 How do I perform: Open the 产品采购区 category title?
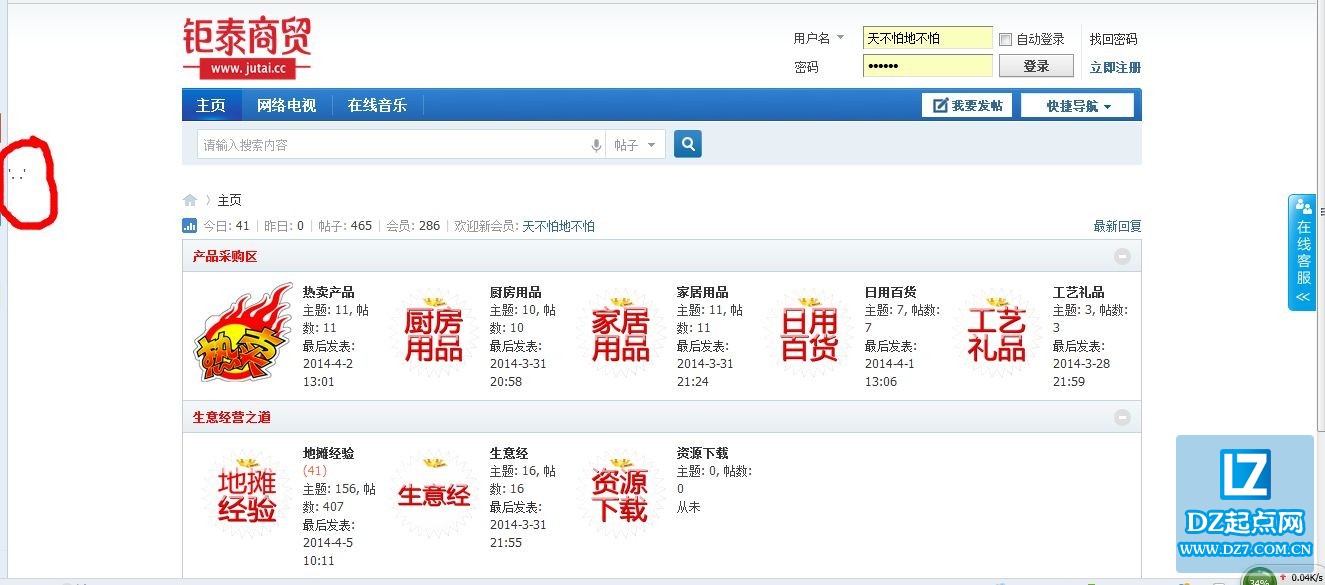point(225,257)
